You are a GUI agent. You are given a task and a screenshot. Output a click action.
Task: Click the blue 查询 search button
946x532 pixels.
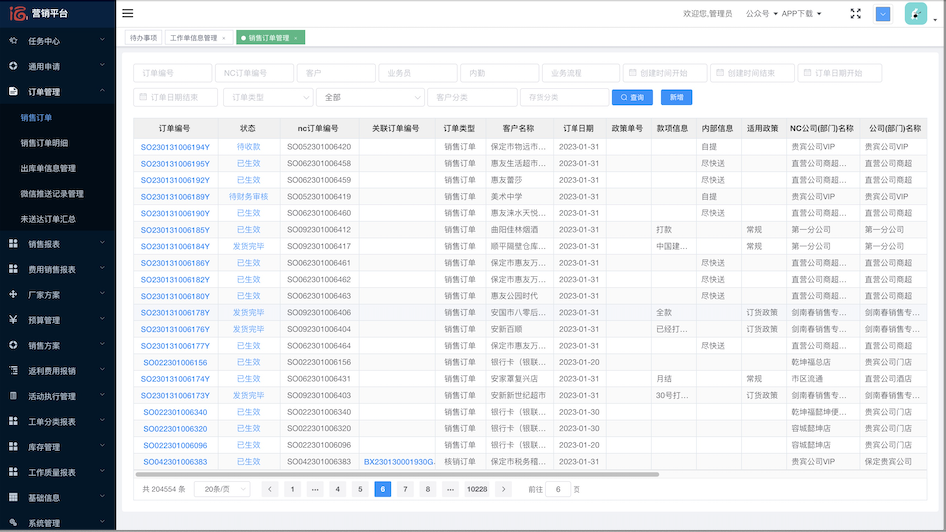click(x=632, y=97)
